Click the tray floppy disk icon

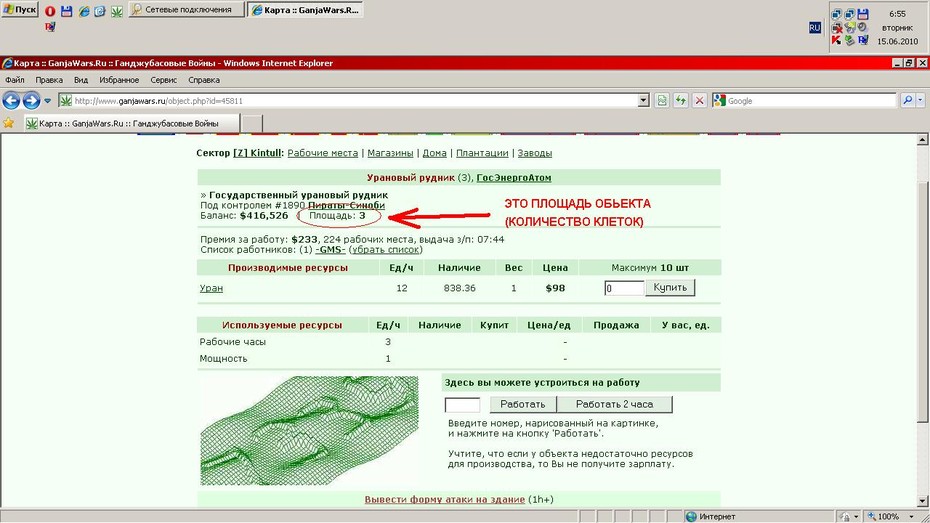[x=863, y=14]
